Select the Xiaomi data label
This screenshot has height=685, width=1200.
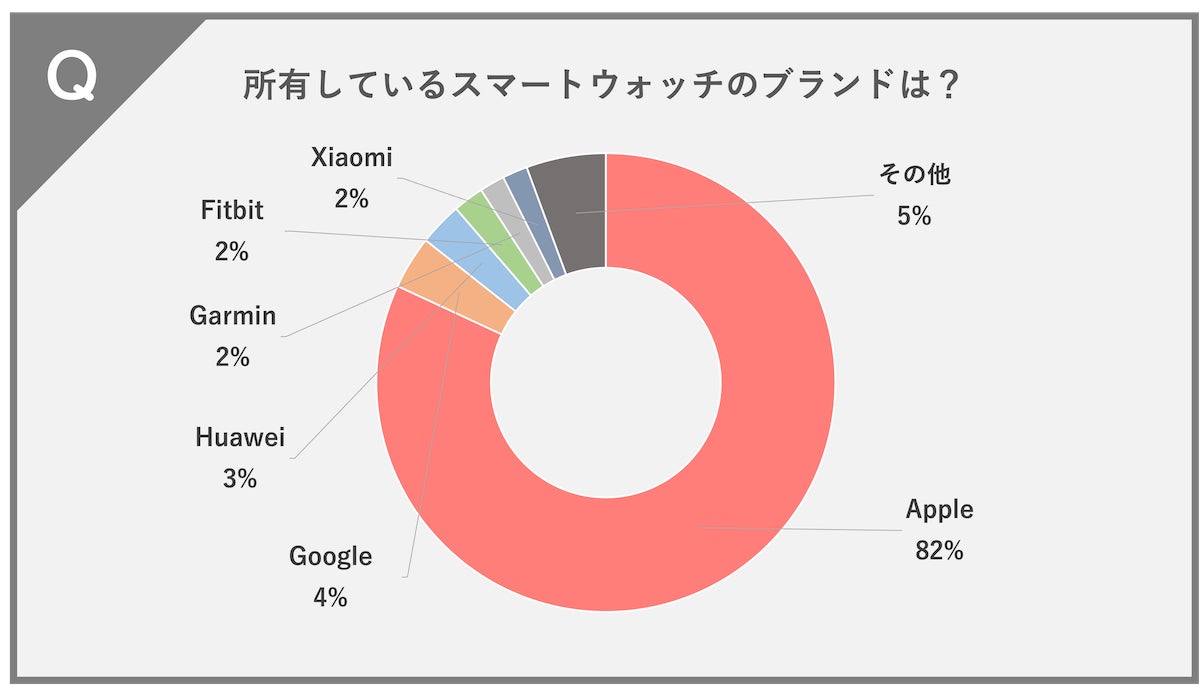point(351,158)
